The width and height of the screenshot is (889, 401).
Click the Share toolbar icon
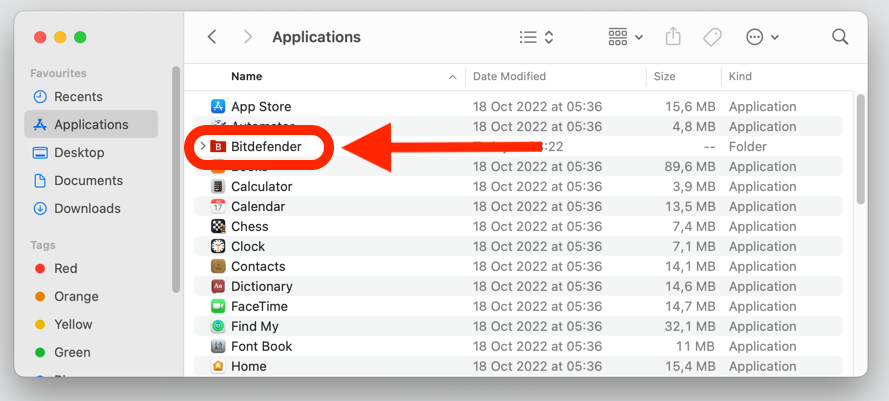tap(672, 37)
